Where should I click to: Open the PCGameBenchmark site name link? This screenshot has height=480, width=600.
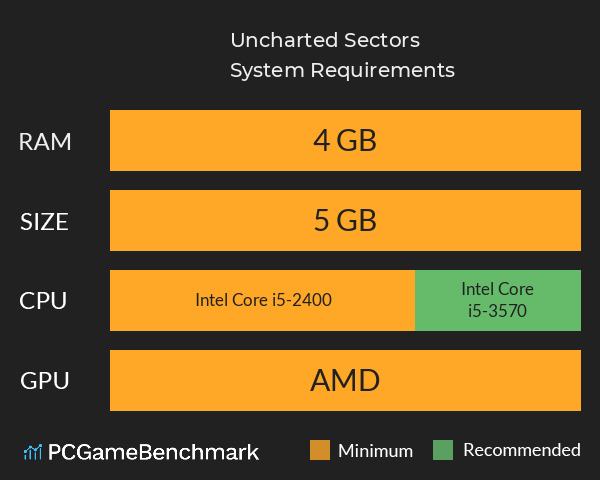point(154,452)
